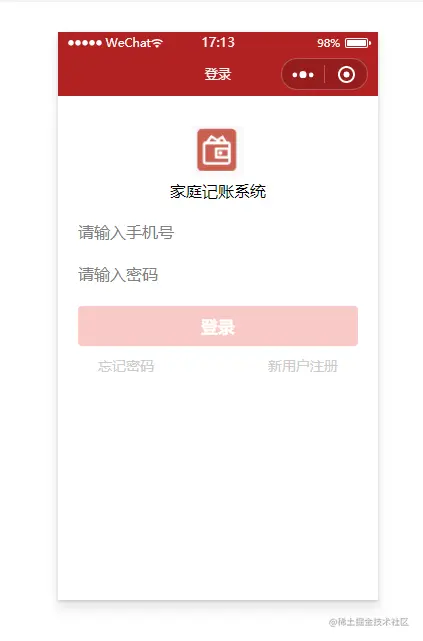423x641 pixels.
Task: Click the 稀土掘金技术社区 watermark text
Action: point(369,622)
